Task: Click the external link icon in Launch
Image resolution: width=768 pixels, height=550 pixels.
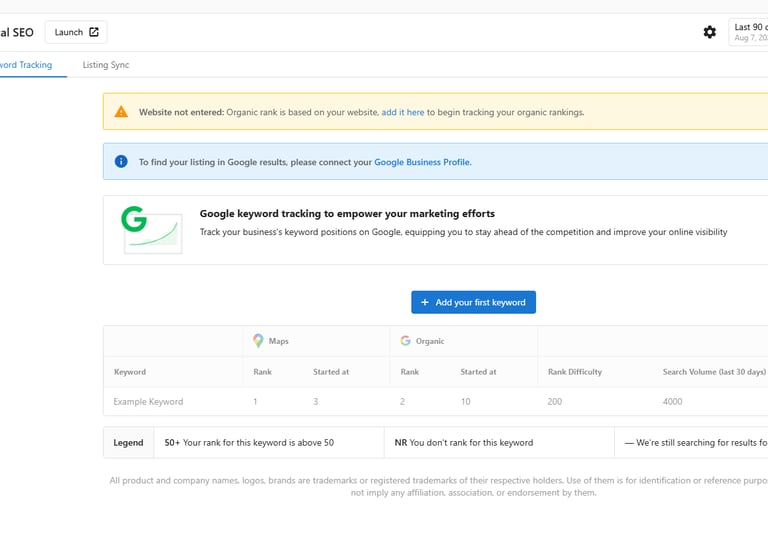Action: click(x=94, y=32)
